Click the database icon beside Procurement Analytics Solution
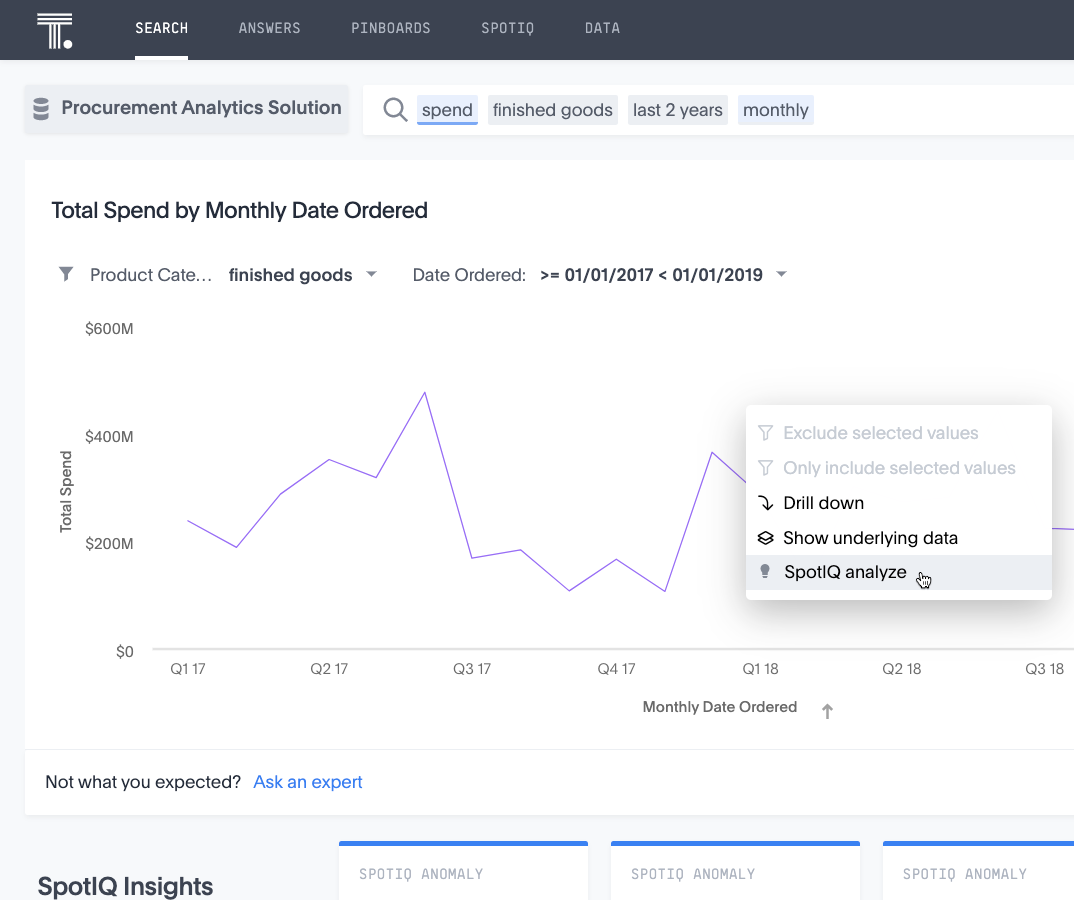Image resolution: width=1074 pixels, height=900 pixels. tap(41, 109)
